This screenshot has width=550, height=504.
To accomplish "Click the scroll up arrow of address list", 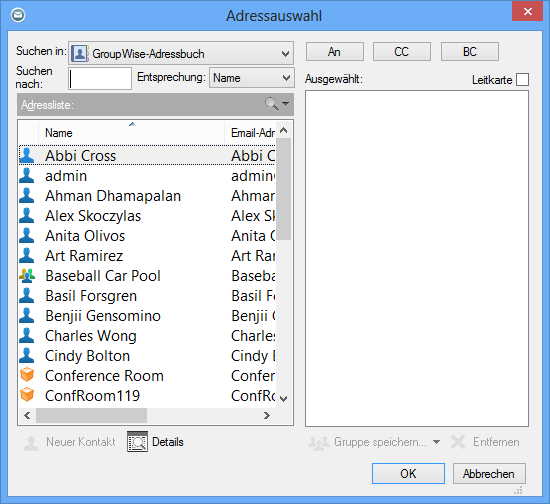I will tap(284, 130).
